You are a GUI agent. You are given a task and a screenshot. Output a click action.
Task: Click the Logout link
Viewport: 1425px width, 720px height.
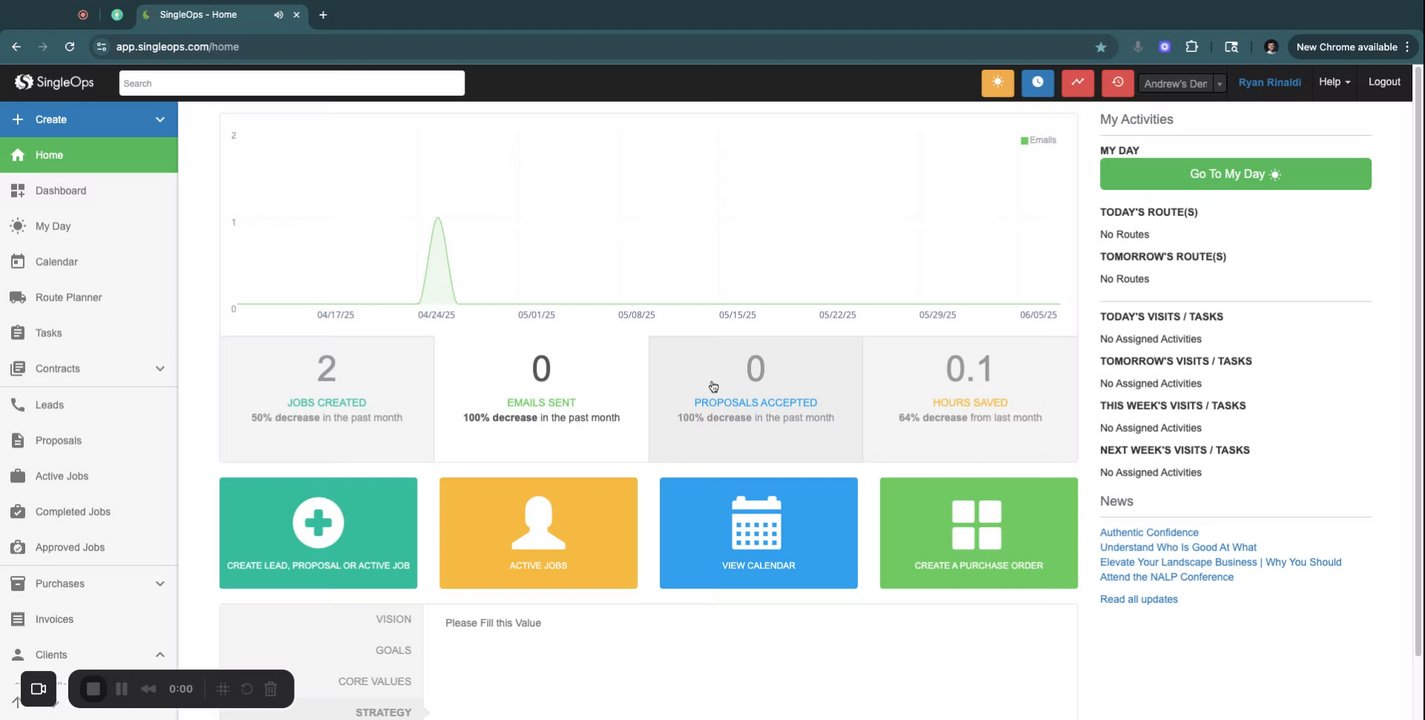pyautogui.click(x=1384, y=82)
